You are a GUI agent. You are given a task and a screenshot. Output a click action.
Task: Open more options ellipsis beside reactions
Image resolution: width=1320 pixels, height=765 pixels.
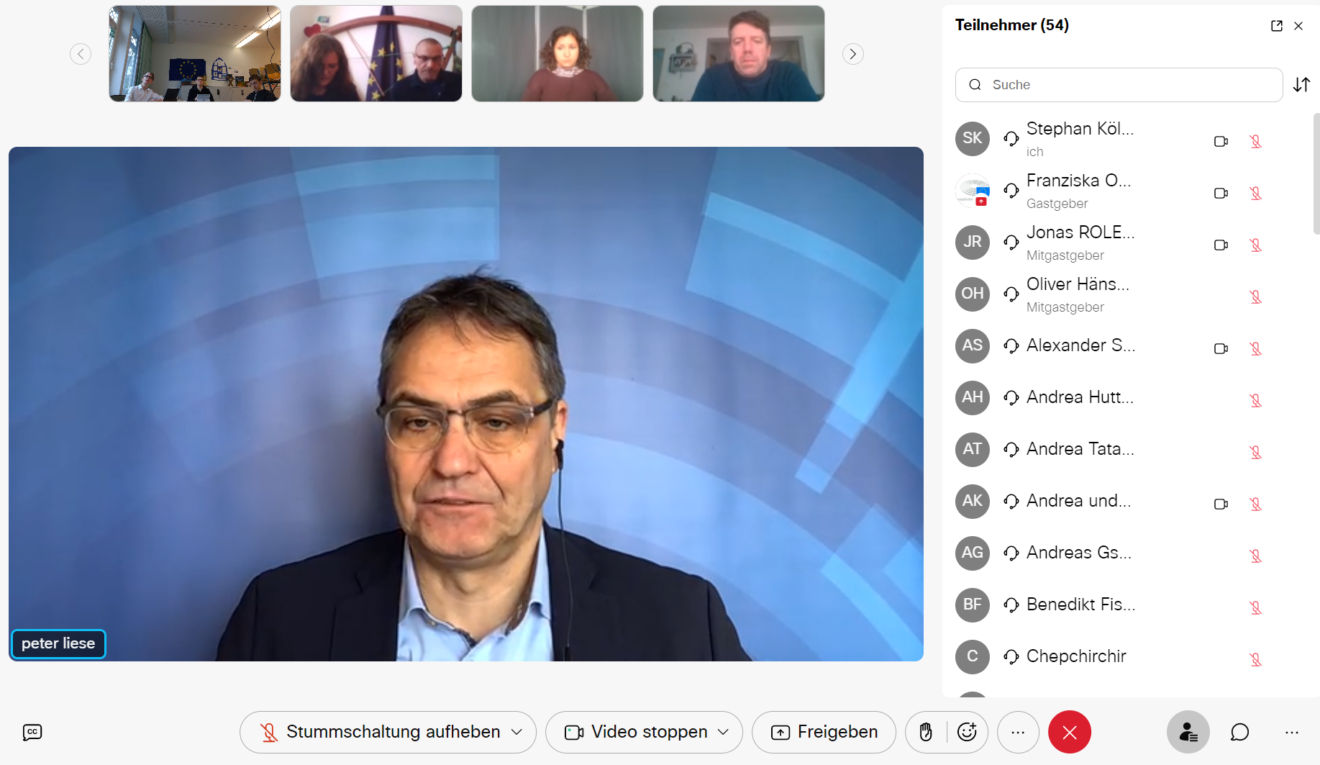pos(1018,732)
